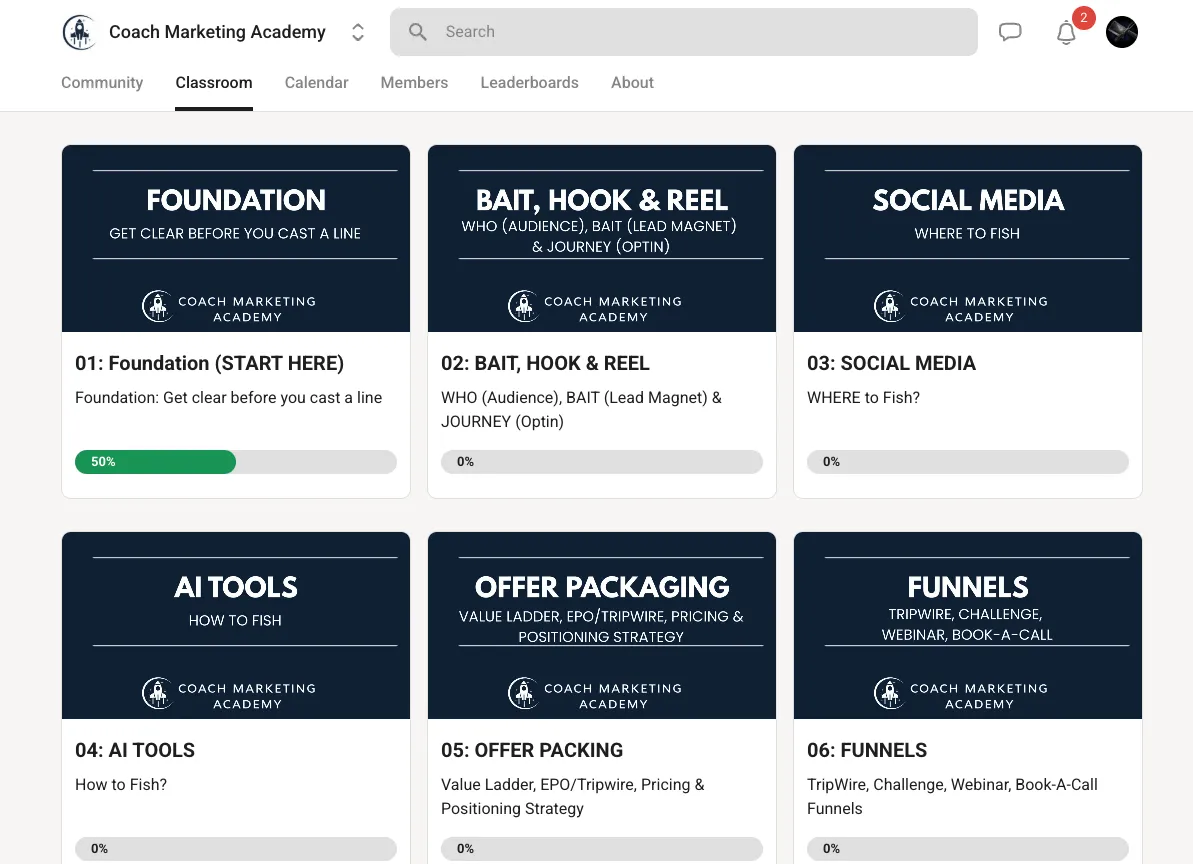Viewport: 1193px width, 864px height.
Task: Open the Leaderboards tab
Action: pyautogui.click(x=530, y=82)
